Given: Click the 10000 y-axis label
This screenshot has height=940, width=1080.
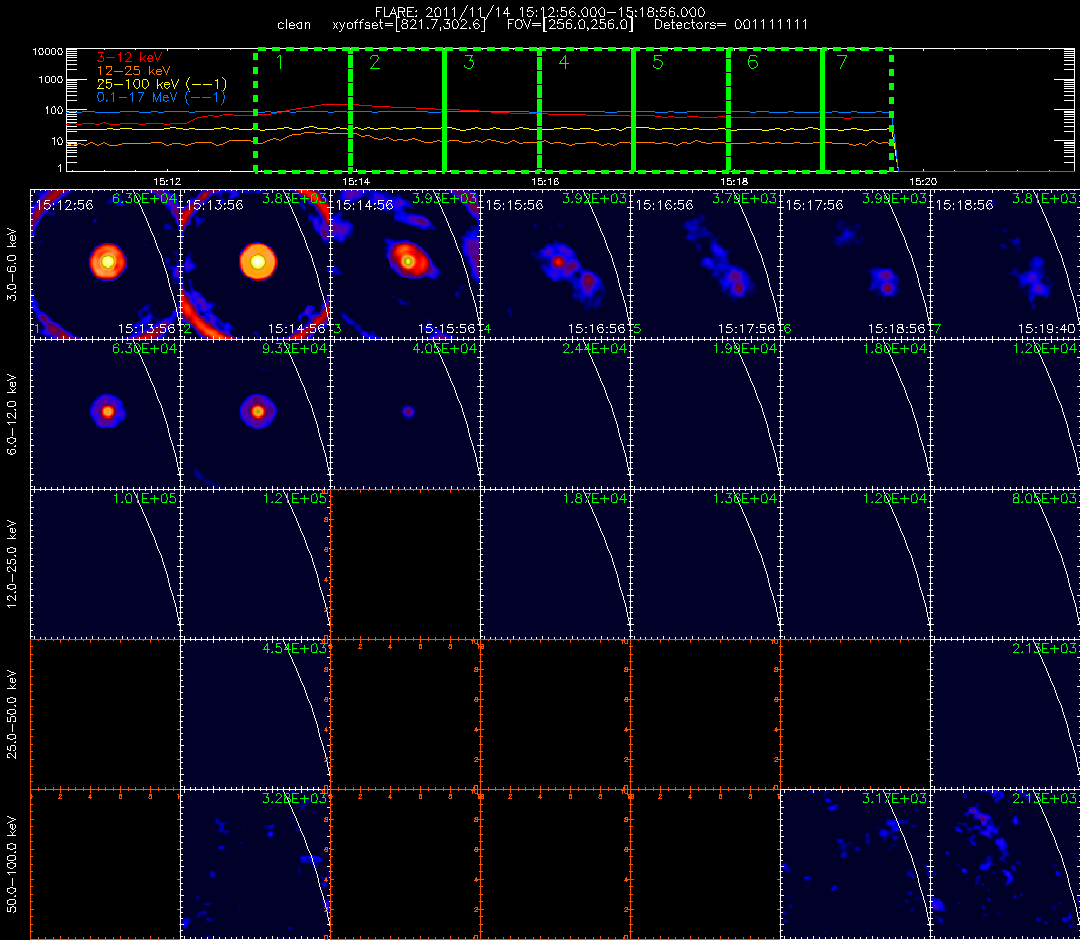Looking at the screenshot, I should [x=47, y=52].
